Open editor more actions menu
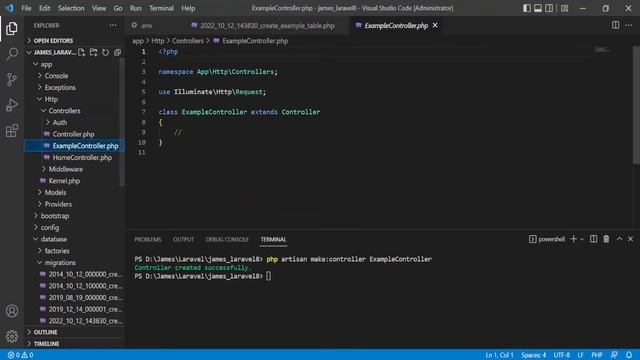The height and width of the screenshot is (360, 640). pyautogui.click(x=629, y=25)
